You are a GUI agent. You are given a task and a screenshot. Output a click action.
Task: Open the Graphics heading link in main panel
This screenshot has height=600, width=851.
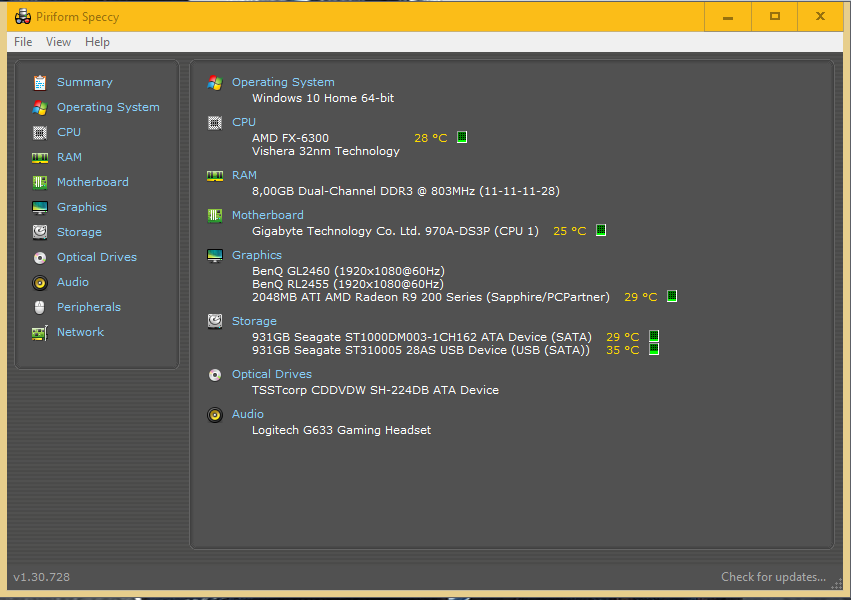(257, 255)
